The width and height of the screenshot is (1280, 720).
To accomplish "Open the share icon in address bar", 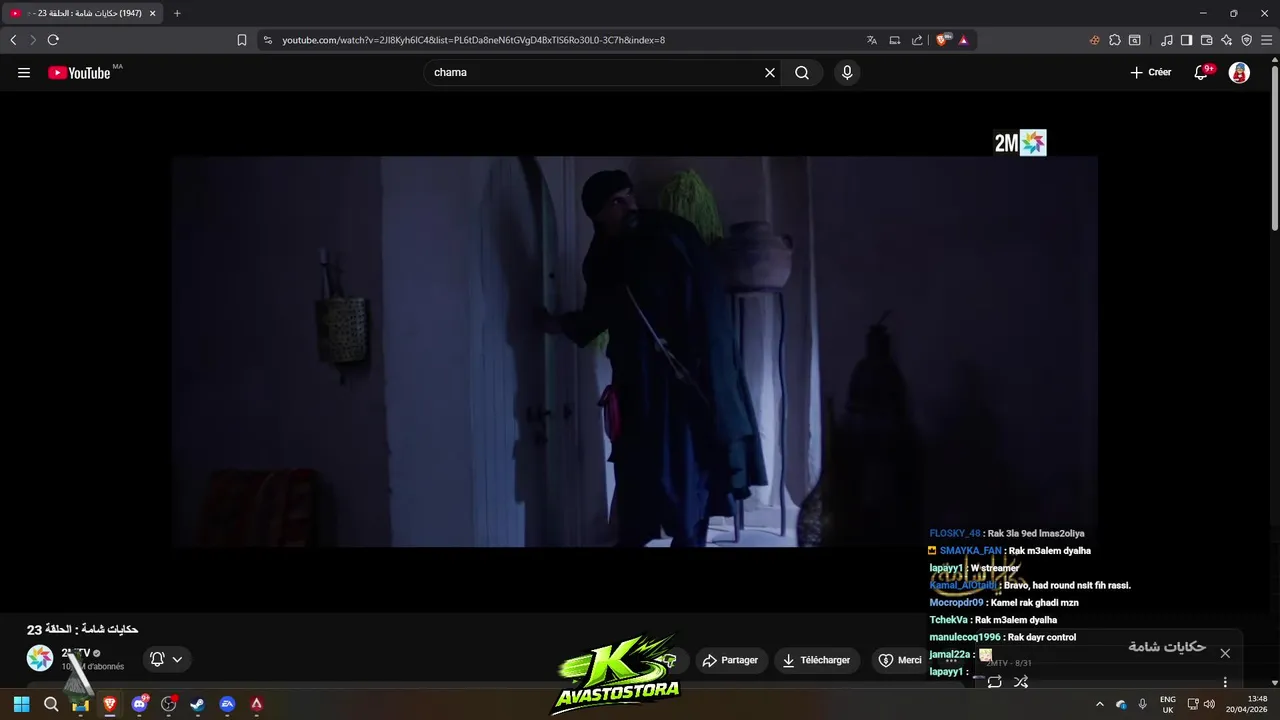I will click(917, 40).
